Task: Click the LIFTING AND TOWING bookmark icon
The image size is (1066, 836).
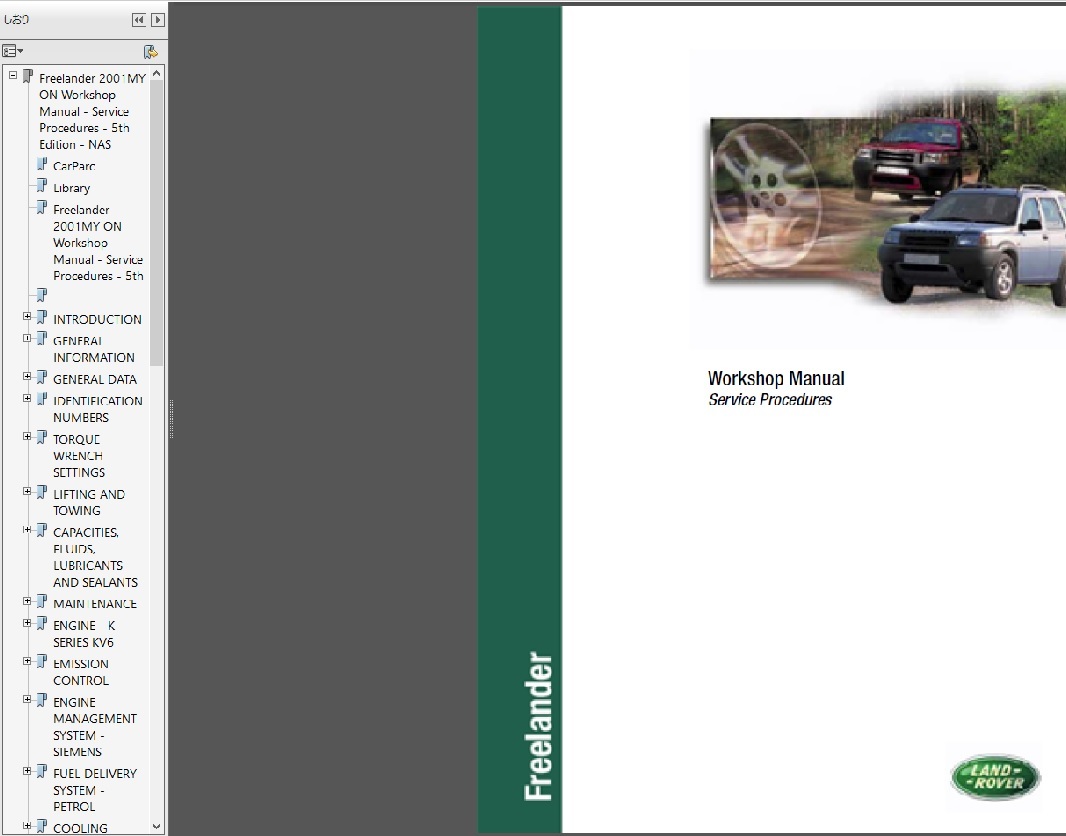Action: click(42, 492)
